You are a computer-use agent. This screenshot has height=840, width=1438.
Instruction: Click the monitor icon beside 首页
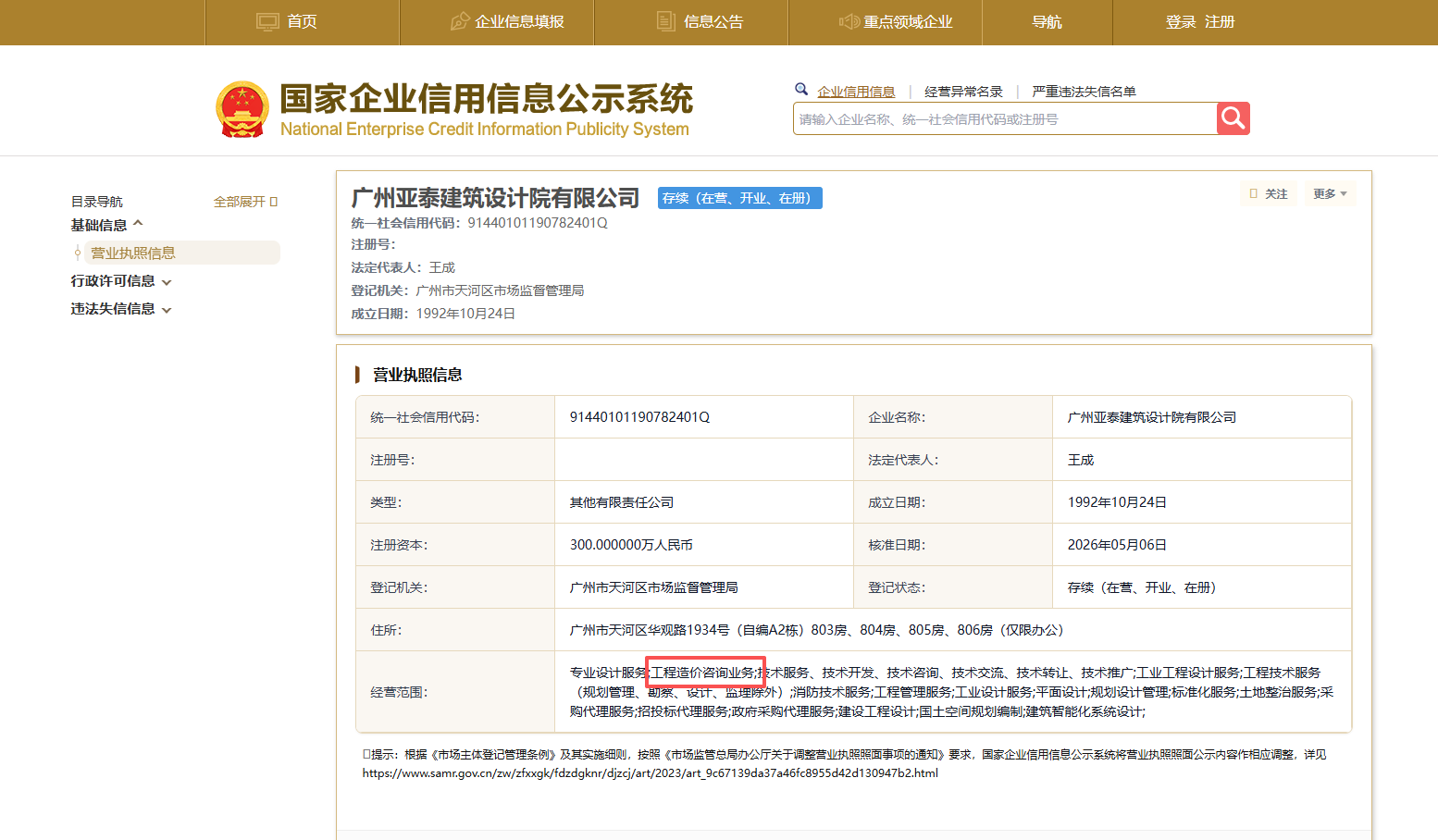point(267,21)
